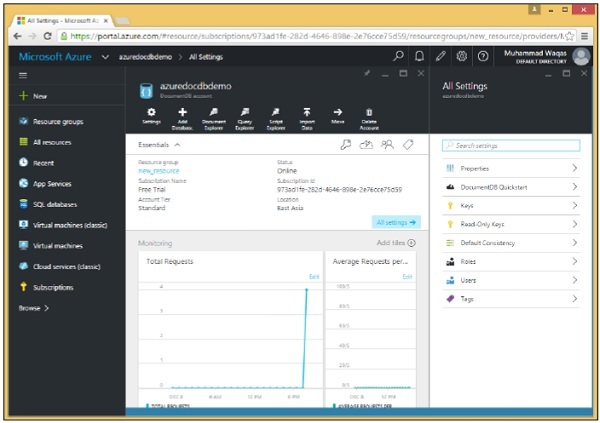Open Tags settings row

tap(511, 299)
